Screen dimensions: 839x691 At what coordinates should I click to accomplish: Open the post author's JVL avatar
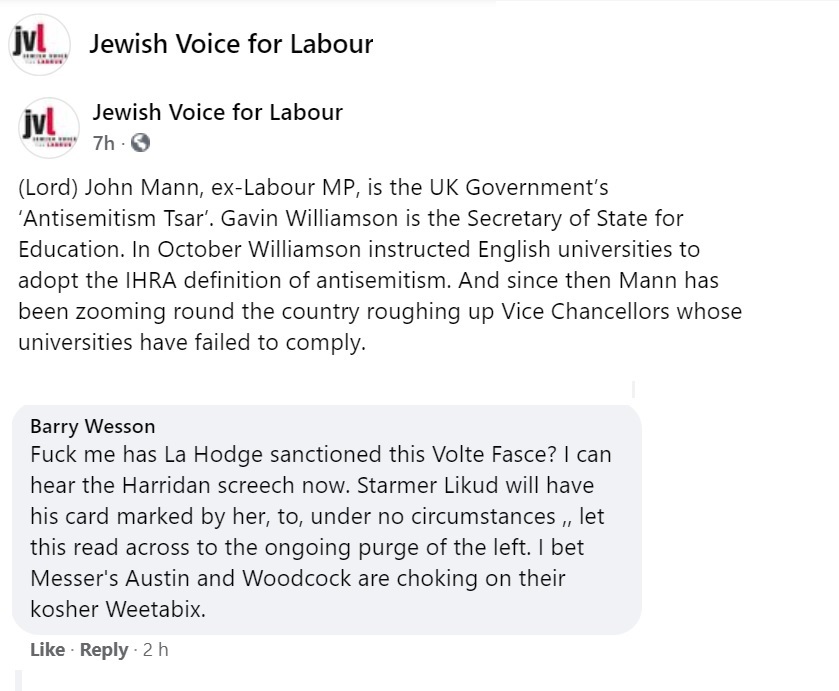49,128
